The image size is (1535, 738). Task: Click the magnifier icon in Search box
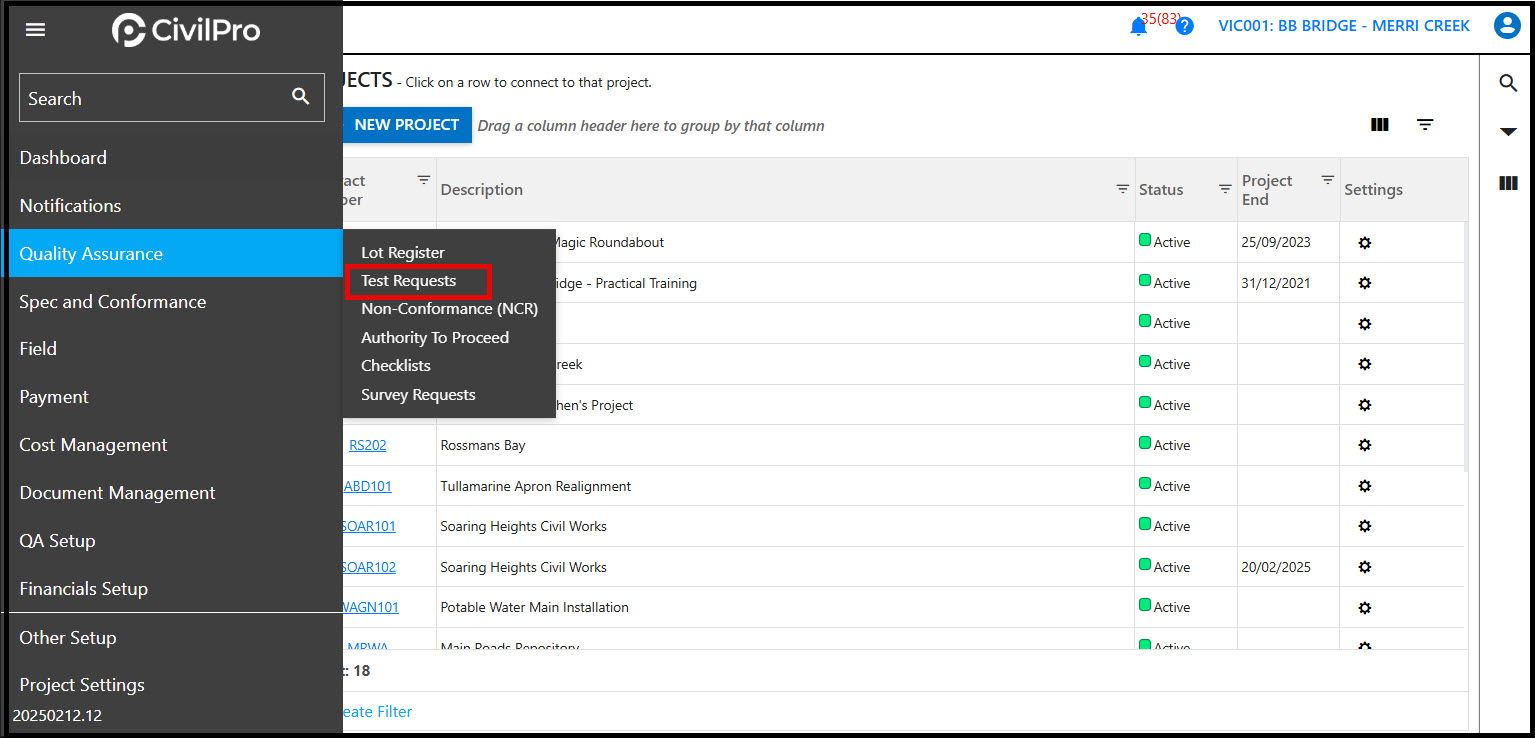tap(300, 97)
